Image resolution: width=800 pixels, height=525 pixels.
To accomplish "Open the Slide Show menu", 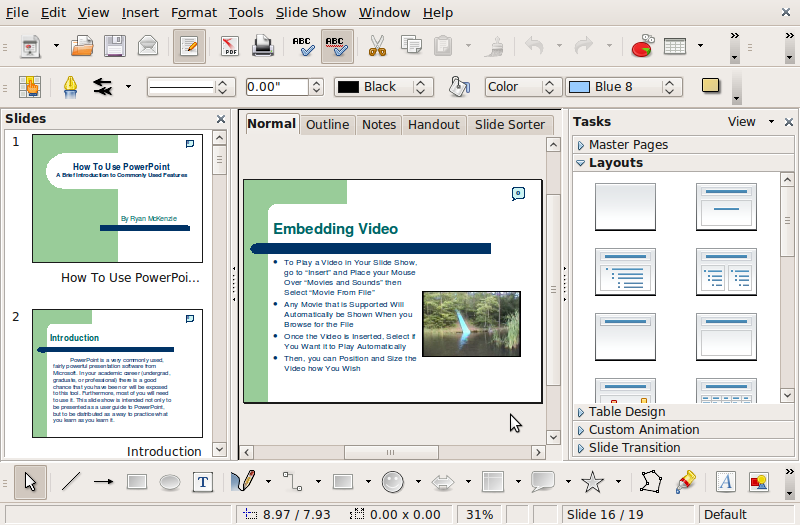I will point(311,13).
